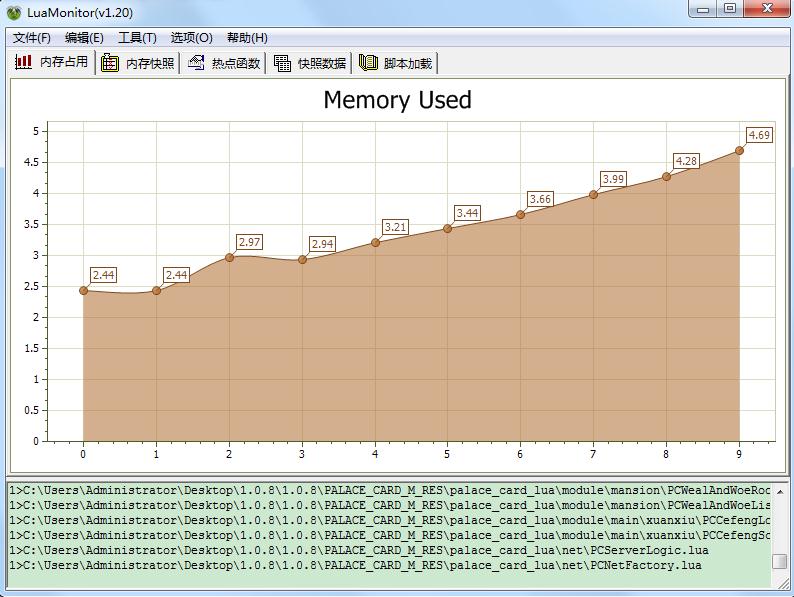Screen dimensions: 794x597
Task: Click the data point labeled 4.28
Action: 666,177
